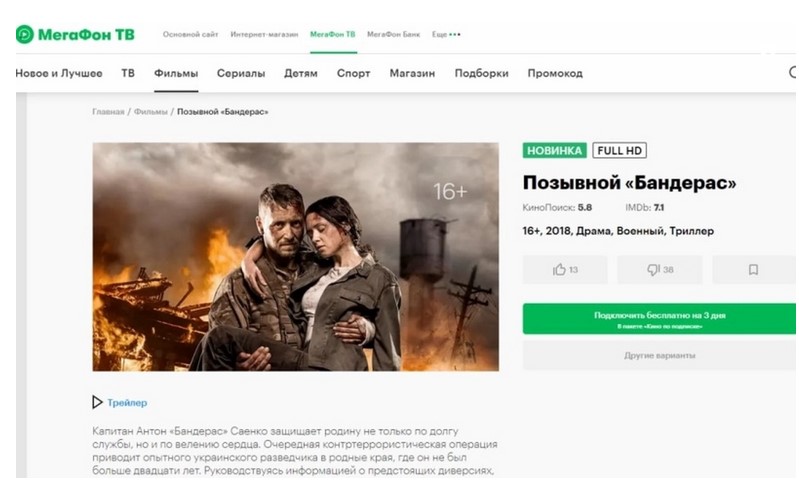Click the MegaFon TV logo icon

24,35
